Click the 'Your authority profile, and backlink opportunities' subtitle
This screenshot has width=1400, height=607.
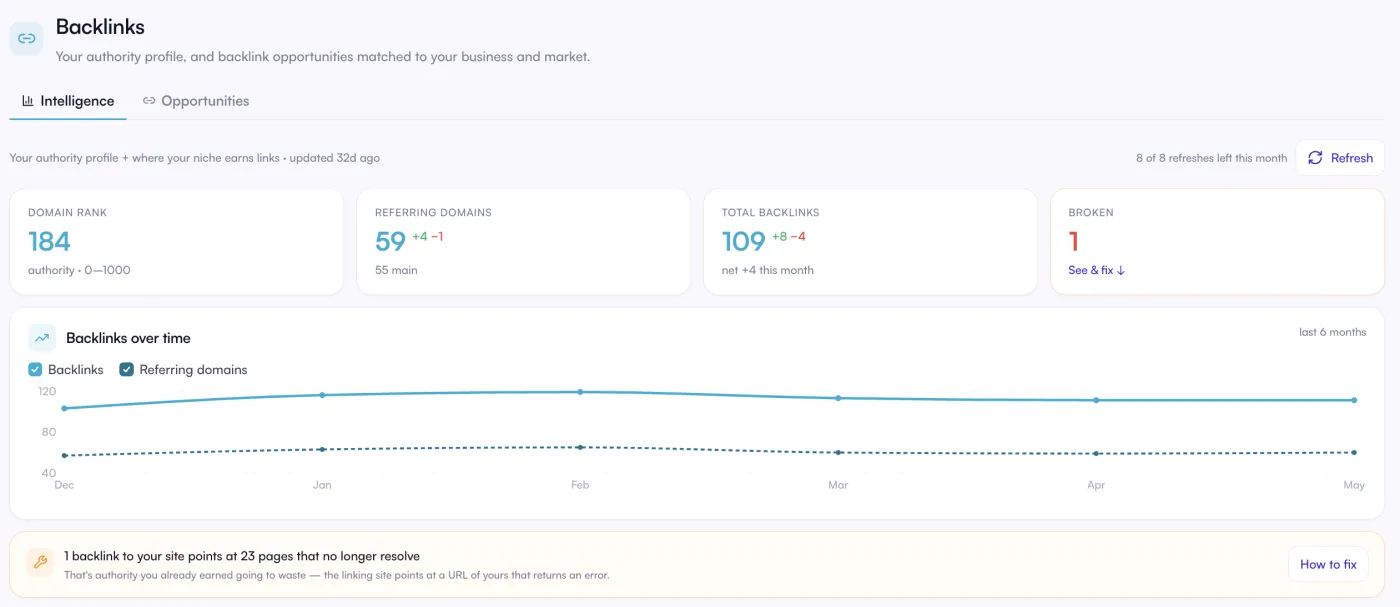tap(323, 57)
